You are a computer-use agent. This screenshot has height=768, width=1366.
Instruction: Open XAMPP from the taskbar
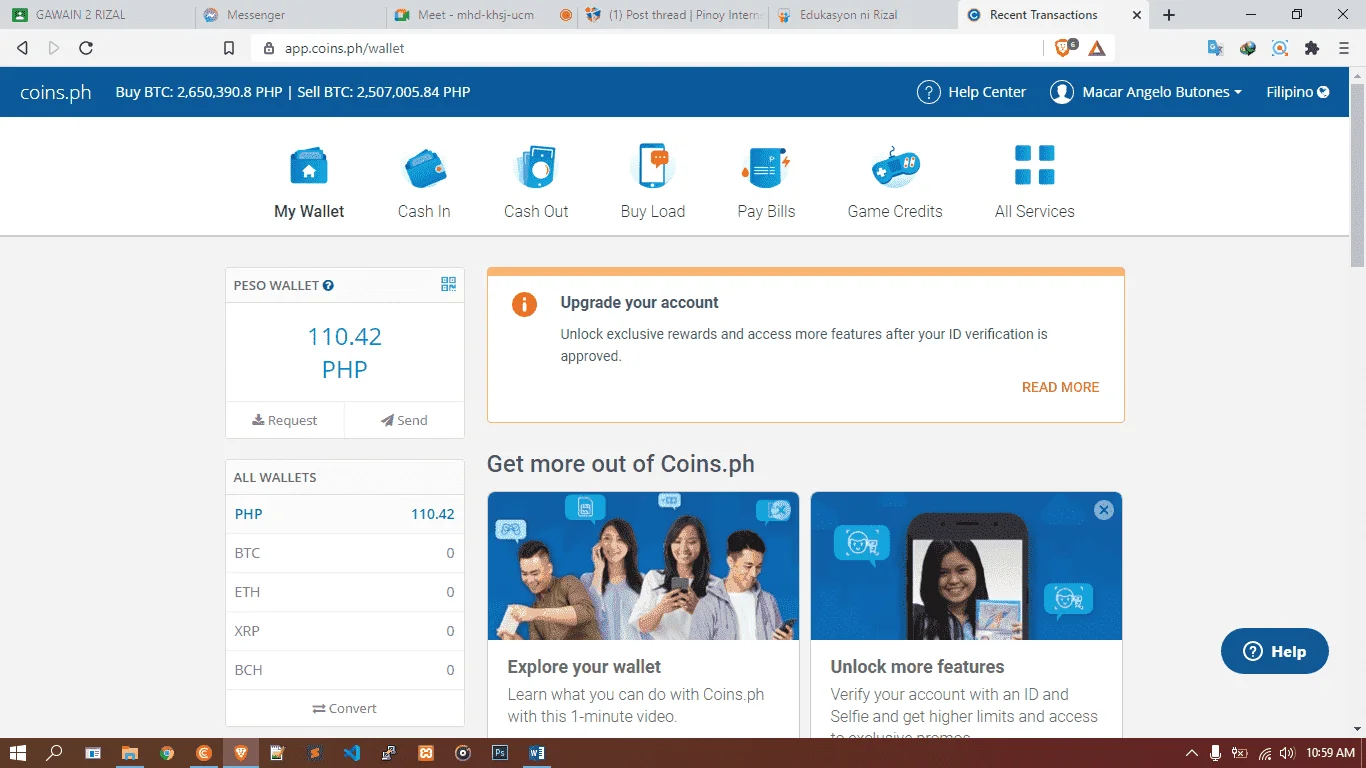tap(425, 753)
